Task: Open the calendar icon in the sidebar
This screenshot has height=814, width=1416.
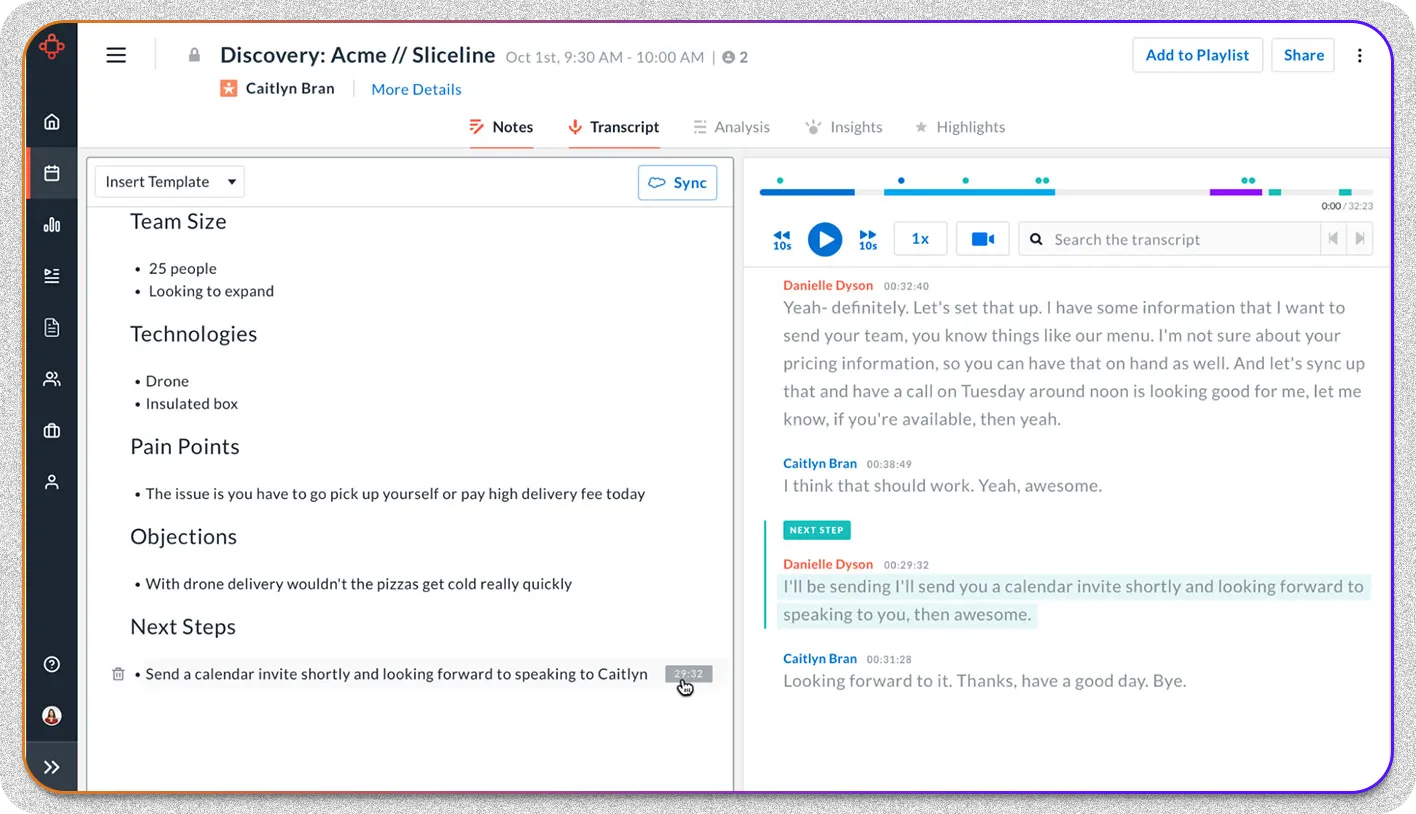Action: tap(52, 173)
